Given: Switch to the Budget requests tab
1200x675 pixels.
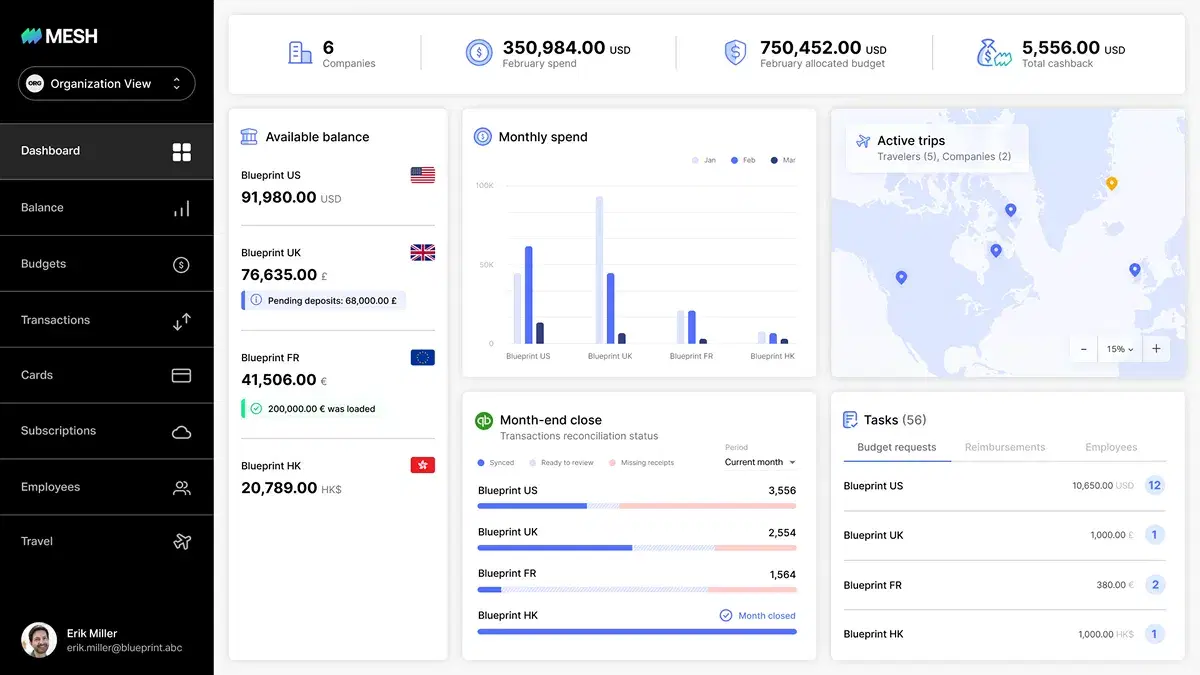Looking at the screenshot, I should (x=897, y=448).
